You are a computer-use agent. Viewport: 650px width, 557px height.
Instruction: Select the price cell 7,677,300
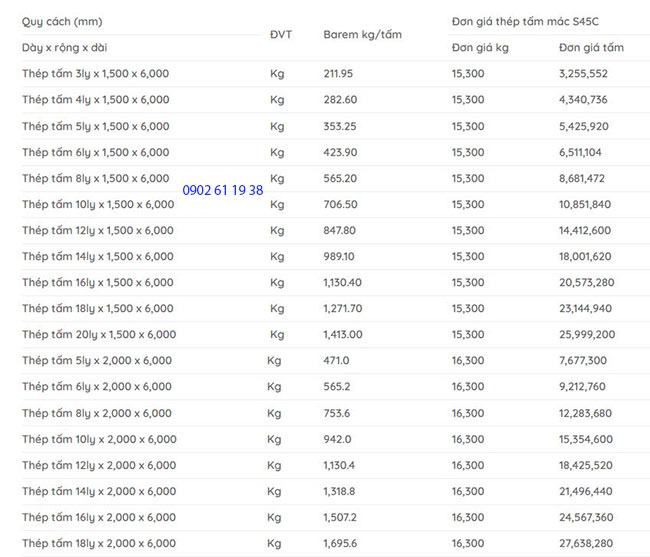(x=583, y=360)
